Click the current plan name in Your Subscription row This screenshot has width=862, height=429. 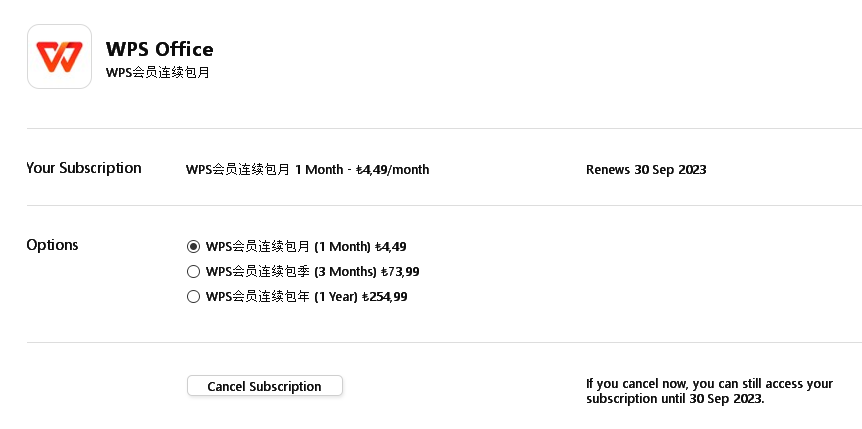[264, 170]
